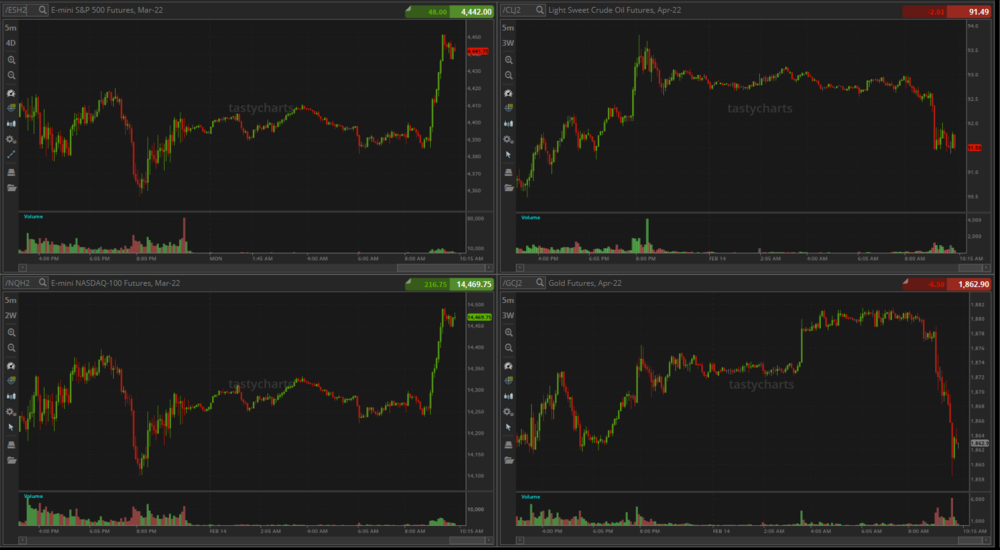The height and width of the screenshot is (550, 1000).
Task: Open chart settings gear on S&P 500 chart
Action: pos(11,139)
